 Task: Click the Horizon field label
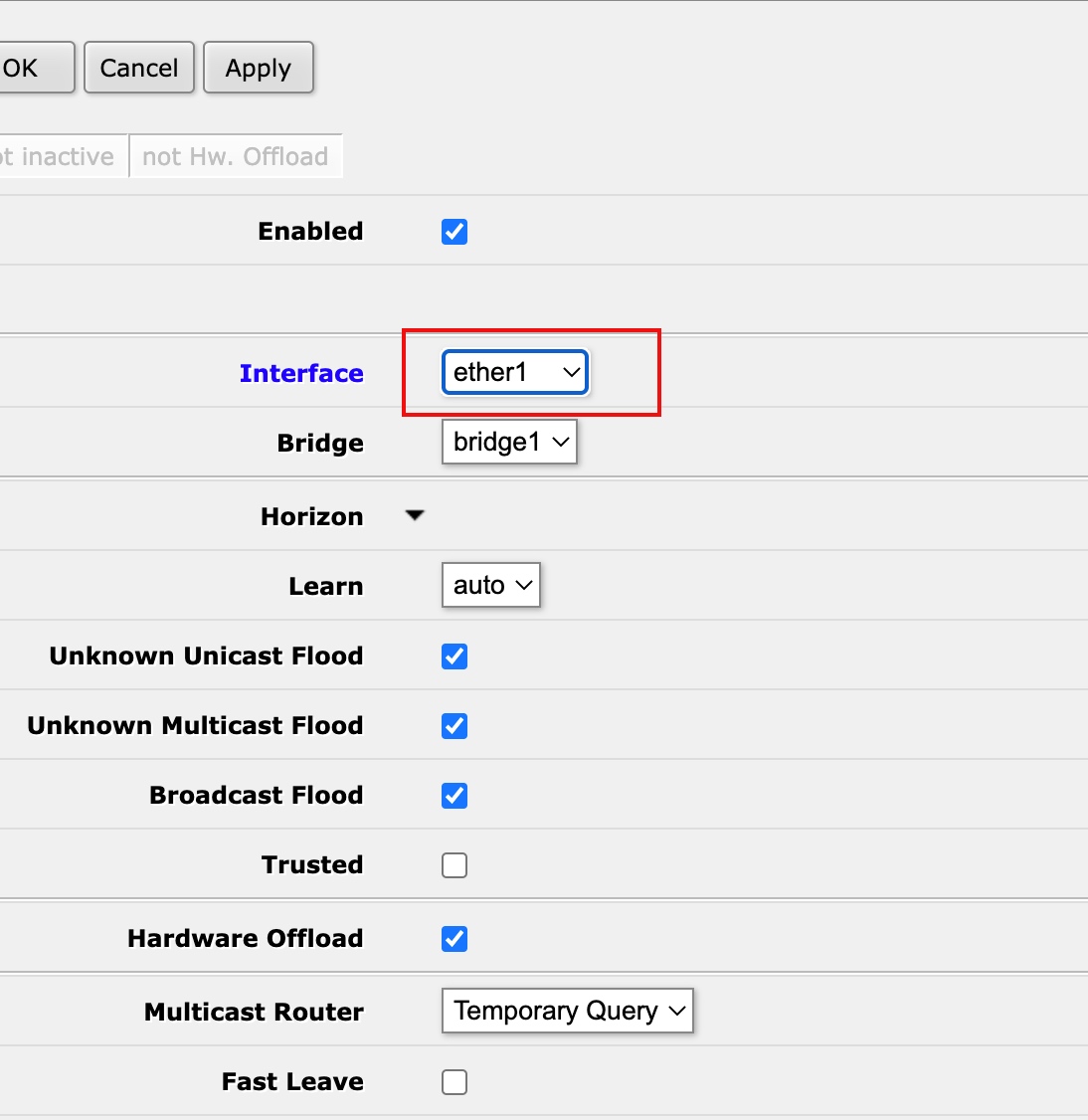point(312,516)
